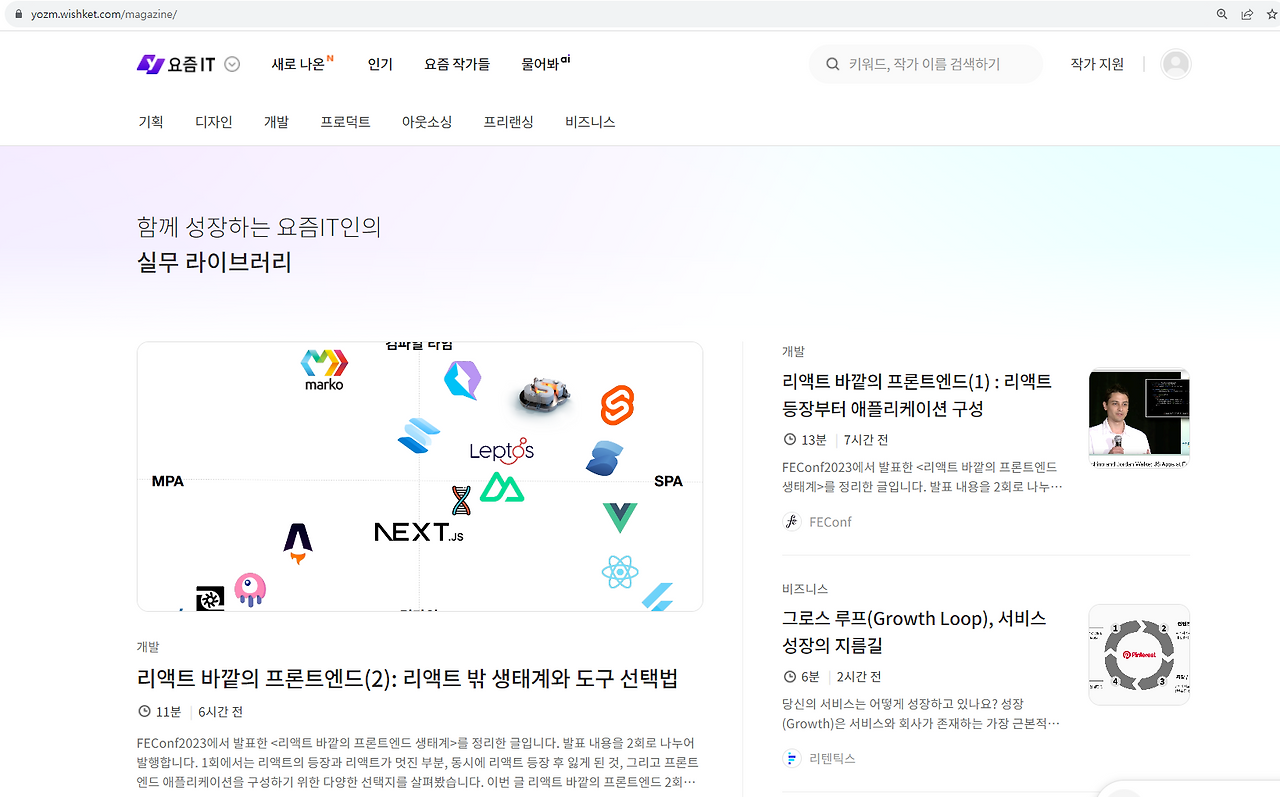1280x797 pixels.
Task: Click the 당신의 서비스는 summary text
Action: [921, 713]
